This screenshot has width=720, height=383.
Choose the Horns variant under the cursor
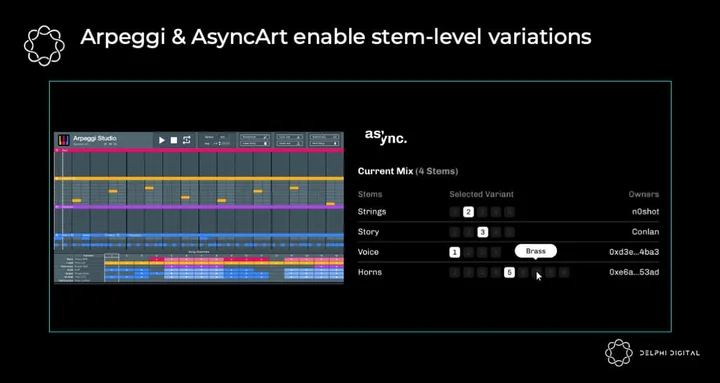[536, 272]
